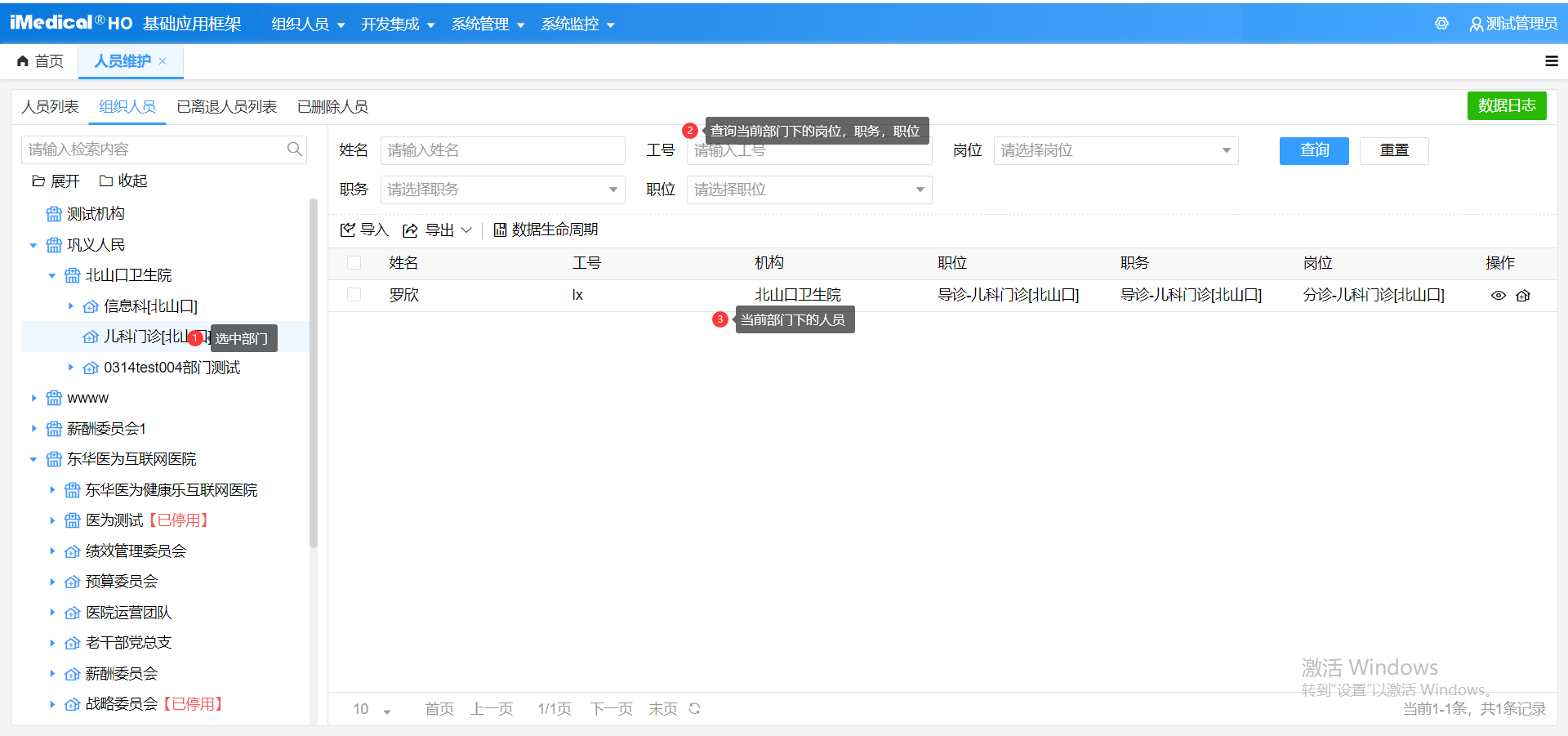Select 老干部党总支 in tree
This screenshot has height=736, width=1568.
point(128,643)
